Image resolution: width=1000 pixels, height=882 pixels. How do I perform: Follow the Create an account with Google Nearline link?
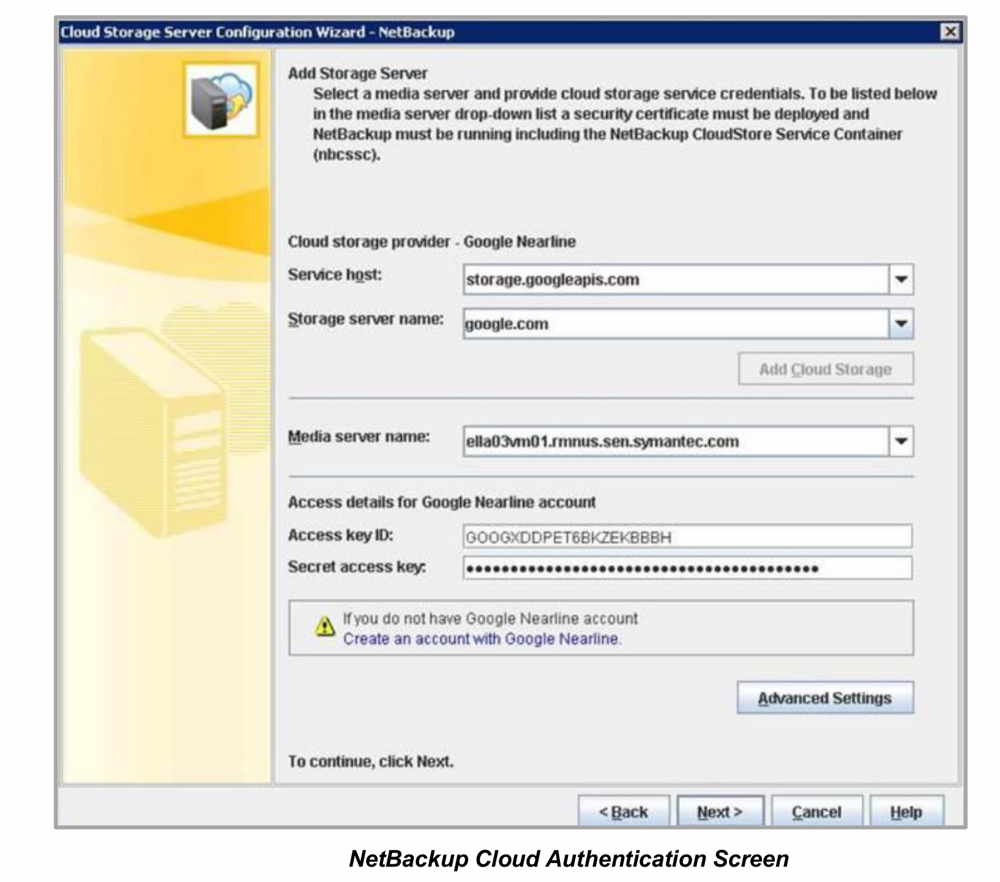(x=482, y=639)
